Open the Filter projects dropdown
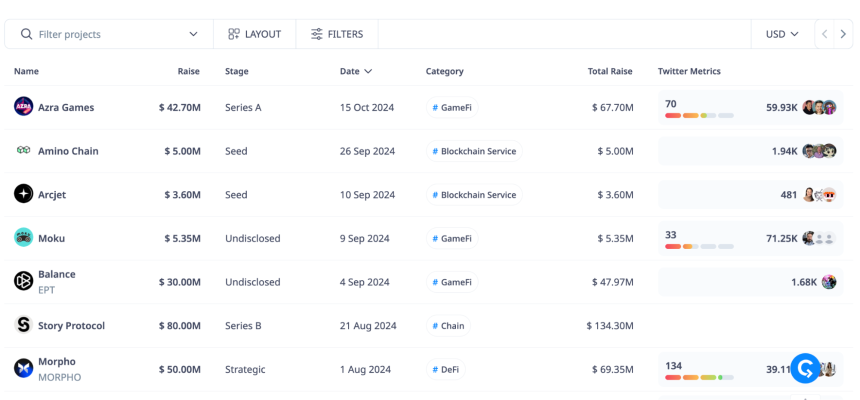860x400 pixels. tap(193, 34)
